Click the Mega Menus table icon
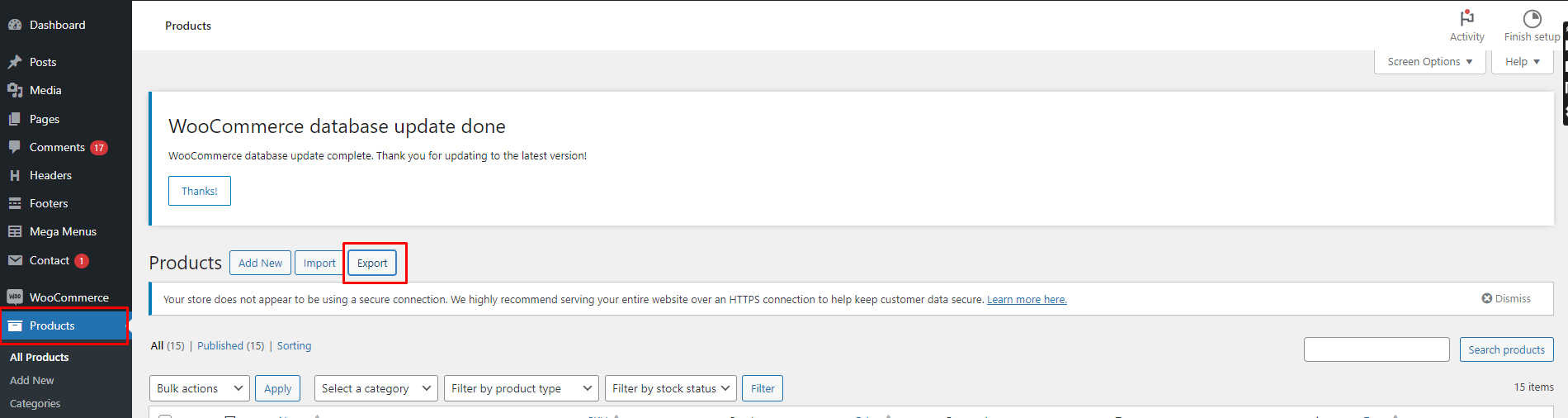1568x418 pixels. pyautogui.click(x=15, y=231)
